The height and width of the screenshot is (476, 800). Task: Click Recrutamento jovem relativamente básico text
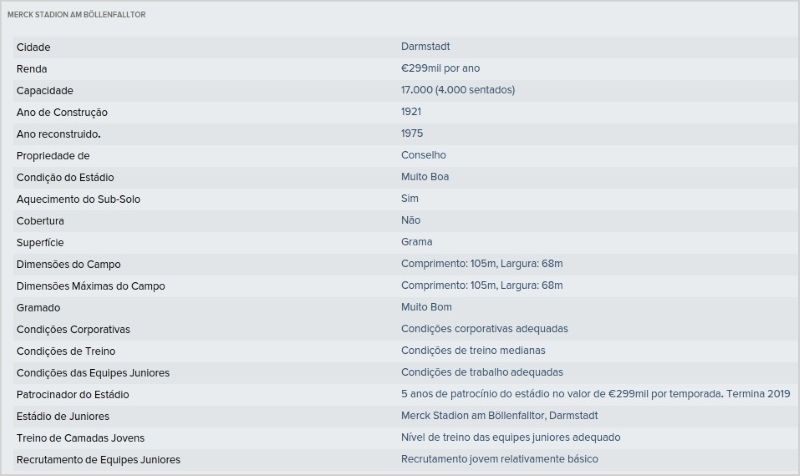pos(499,459)
